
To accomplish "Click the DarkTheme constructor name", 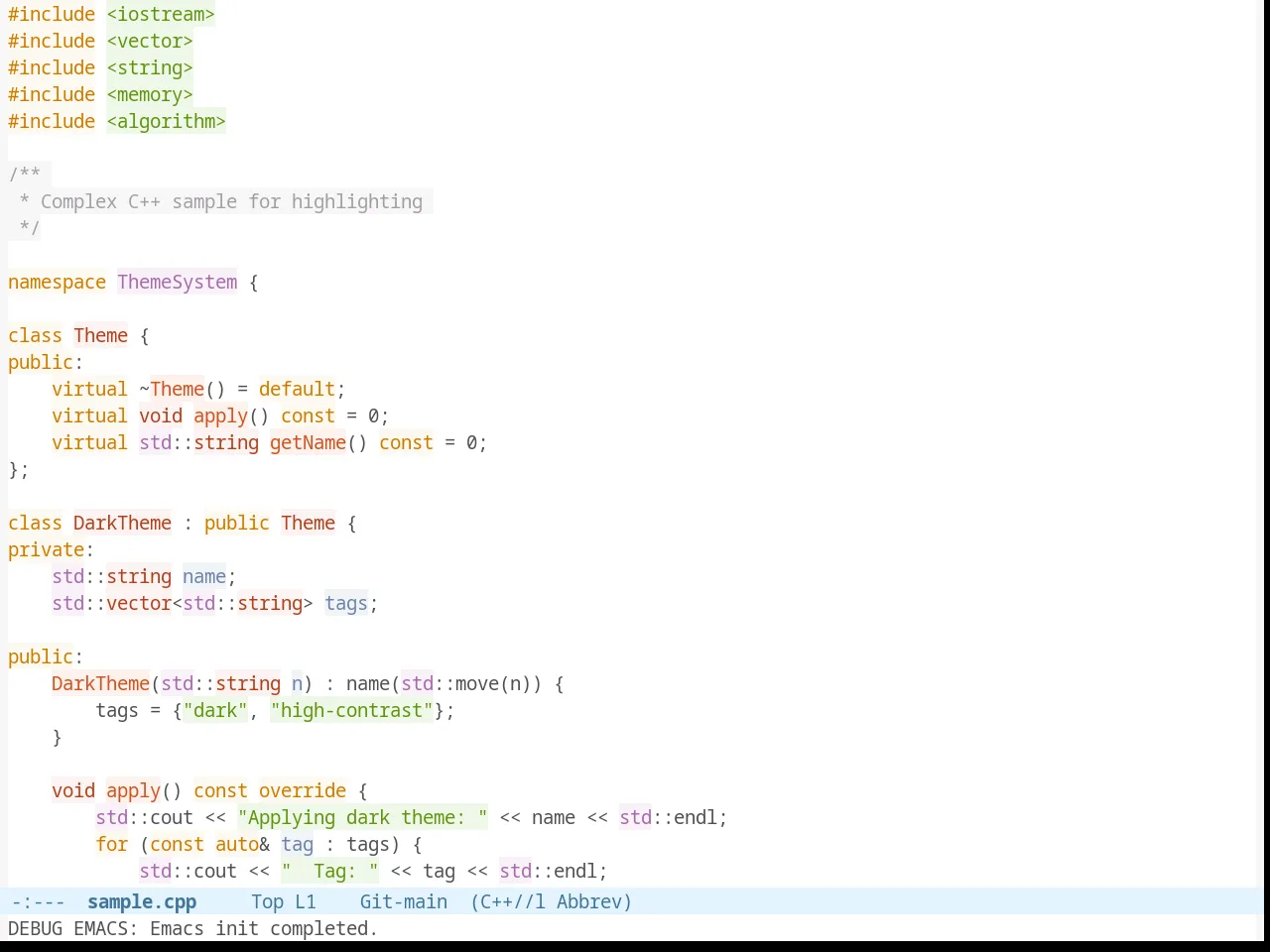I will click(x=100, y=683).
